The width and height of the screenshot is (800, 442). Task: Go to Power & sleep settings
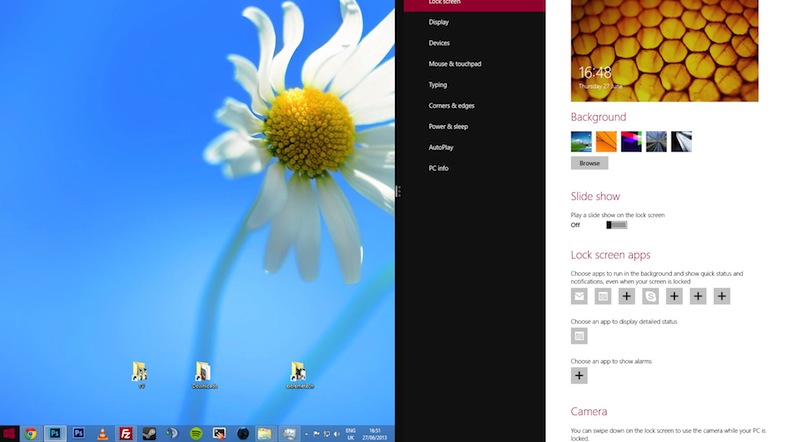point(448,127)
